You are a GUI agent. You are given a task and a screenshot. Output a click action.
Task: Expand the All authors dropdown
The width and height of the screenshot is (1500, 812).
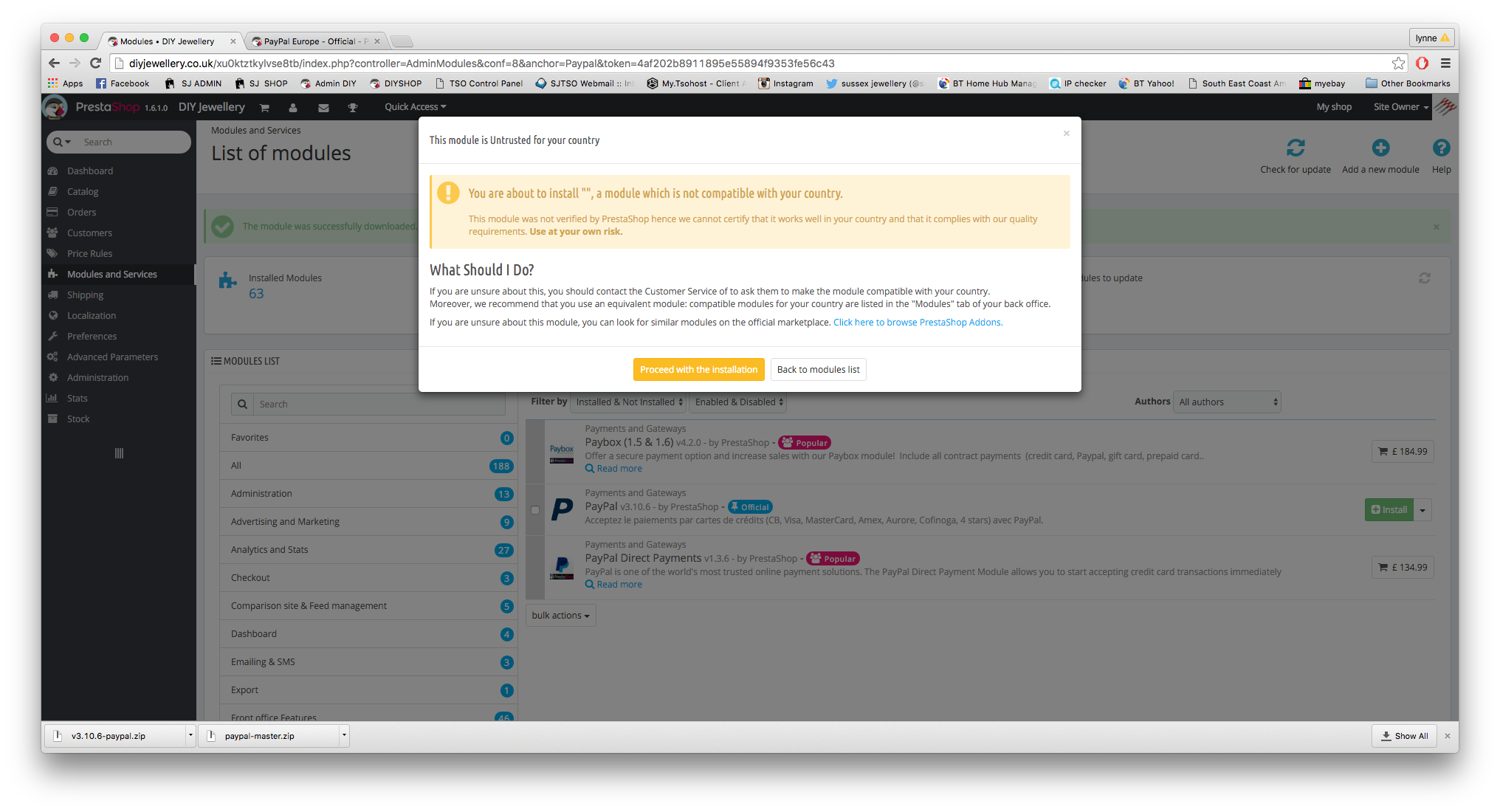point(1227,402)
